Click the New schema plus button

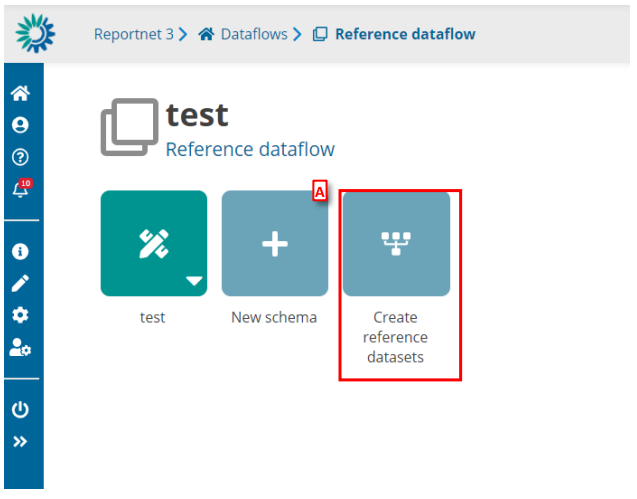coord(275,243)
